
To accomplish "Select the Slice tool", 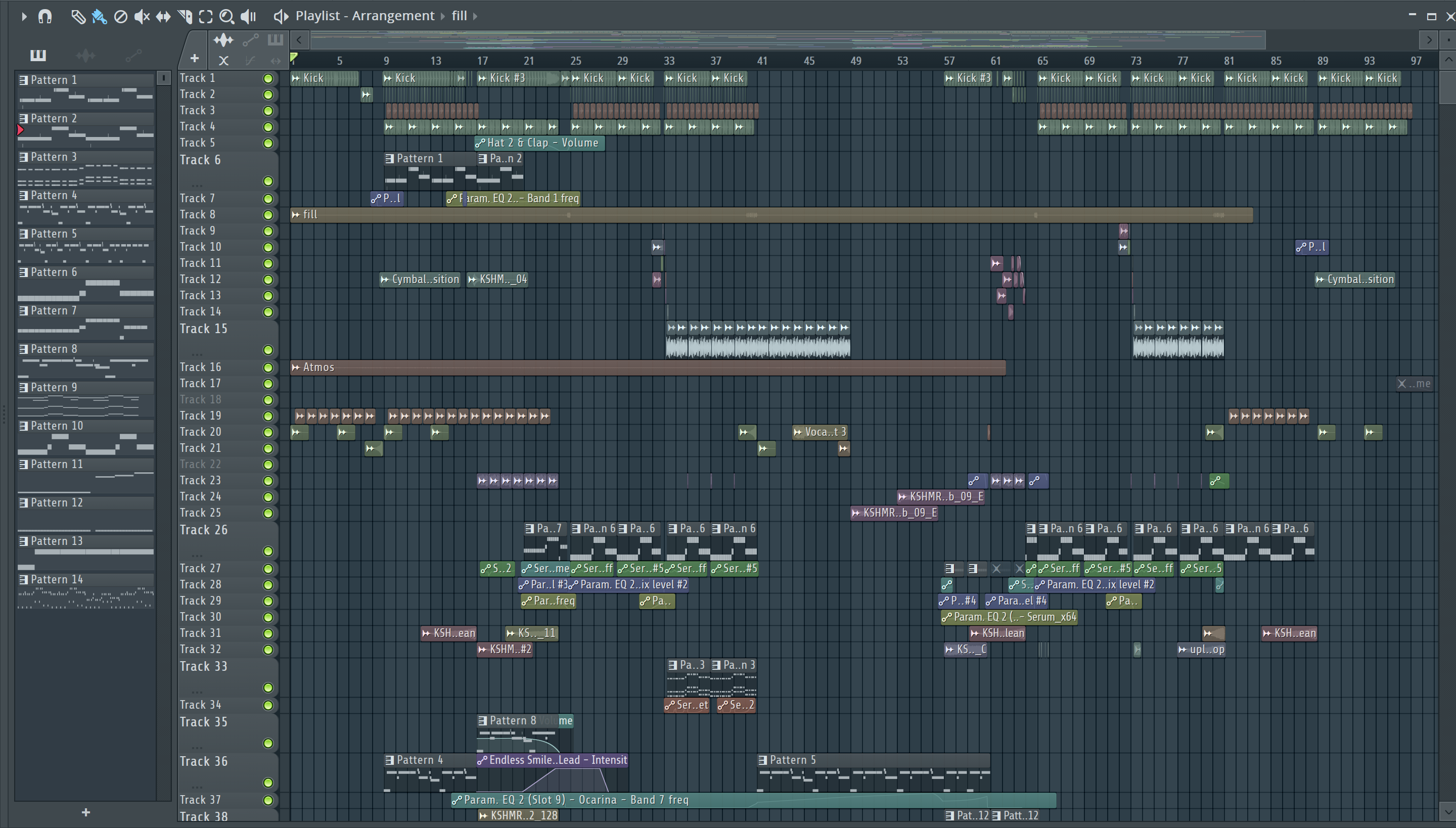I will coord(185,17).
